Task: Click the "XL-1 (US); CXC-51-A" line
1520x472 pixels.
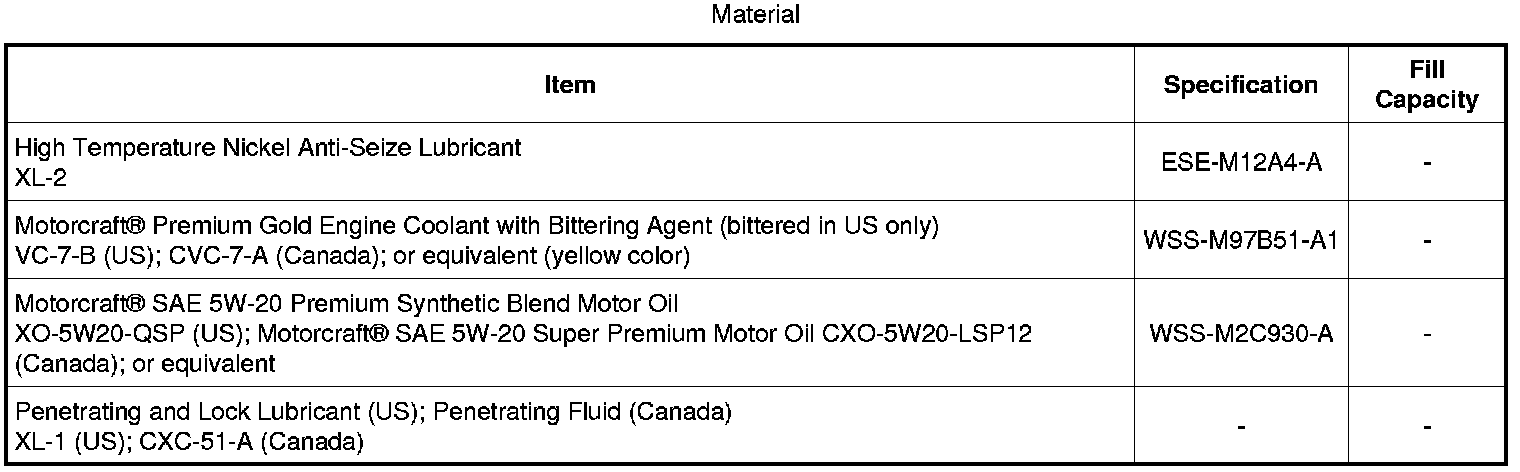Action: (189, 440)
